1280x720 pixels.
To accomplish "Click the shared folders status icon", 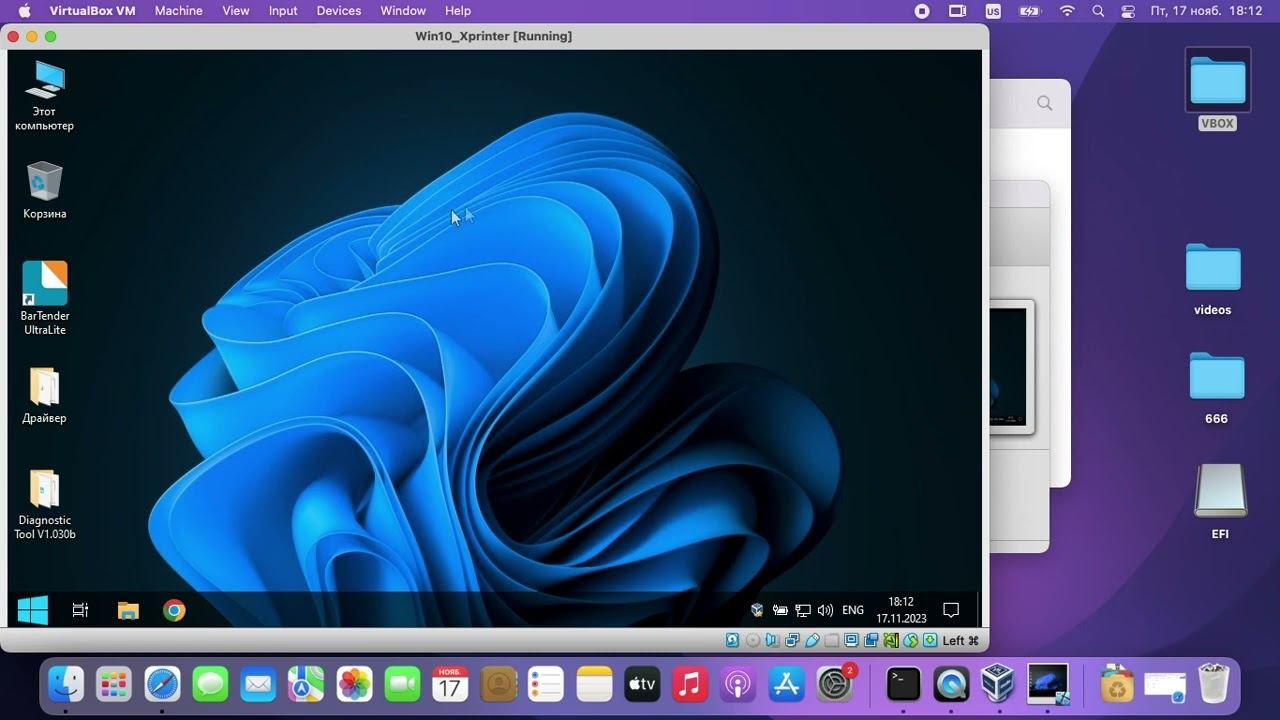I will click(832, 640).
